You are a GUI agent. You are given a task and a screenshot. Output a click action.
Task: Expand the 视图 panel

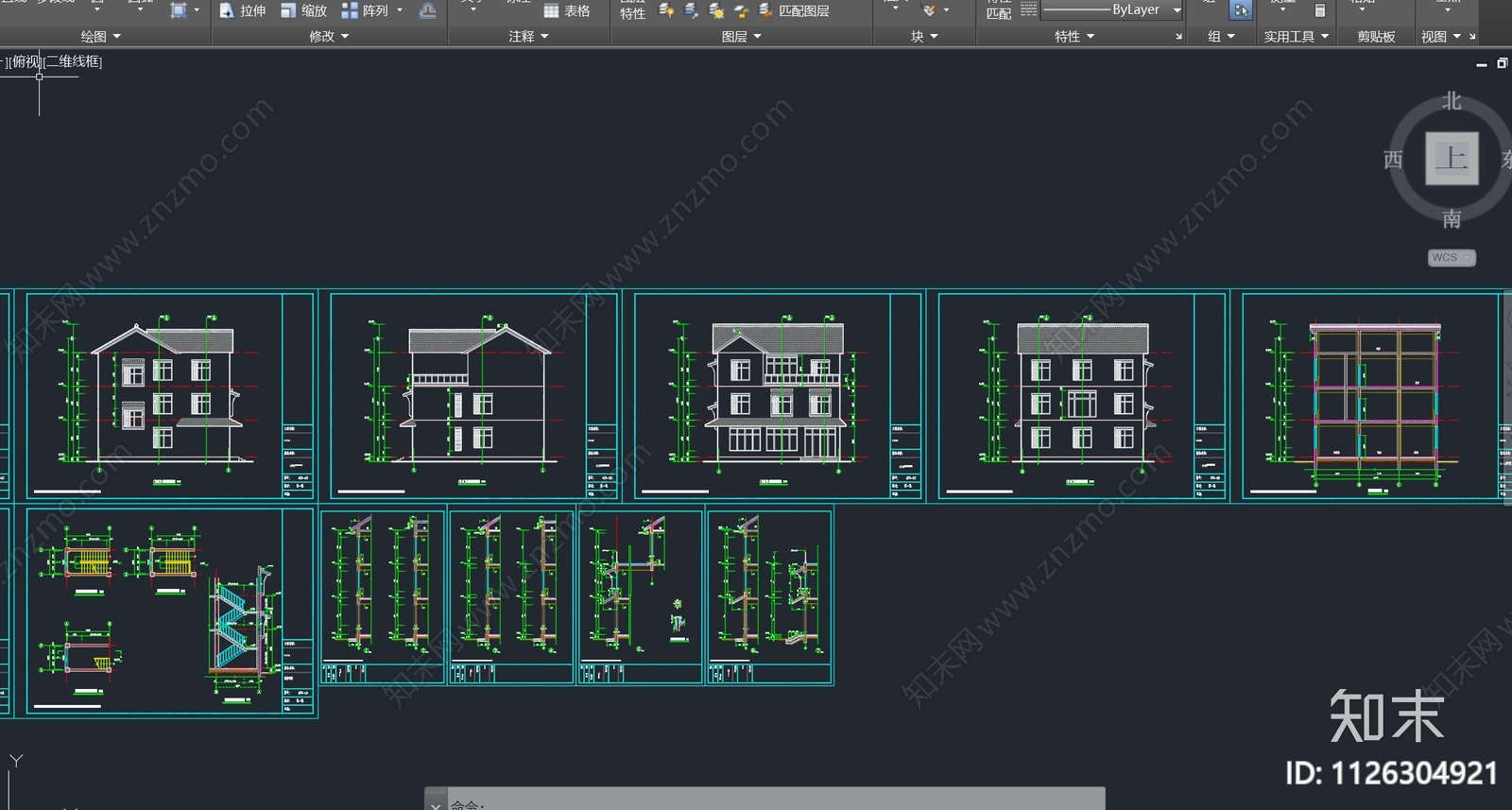[1441, 36]
